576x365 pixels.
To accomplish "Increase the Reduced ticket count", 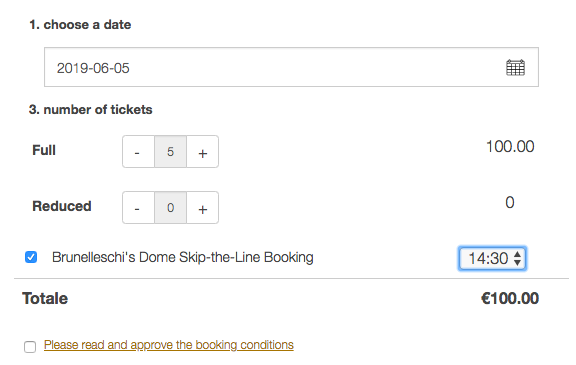I will 202,207.
